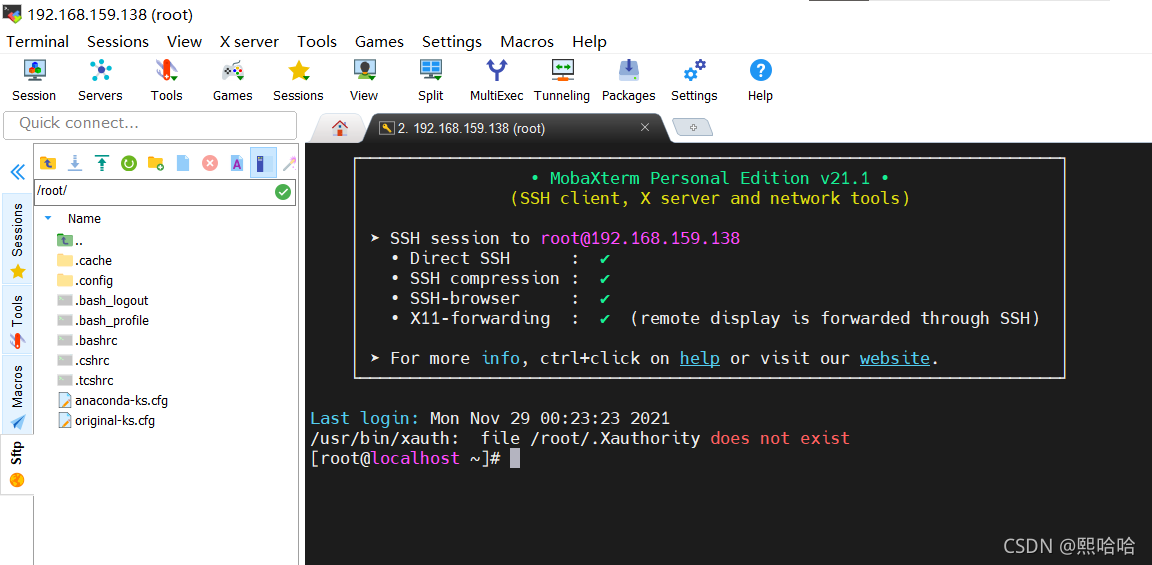
Task: Click the SFTP upload arrow icon
Action: pyautogui.click(x=102, y=163)
